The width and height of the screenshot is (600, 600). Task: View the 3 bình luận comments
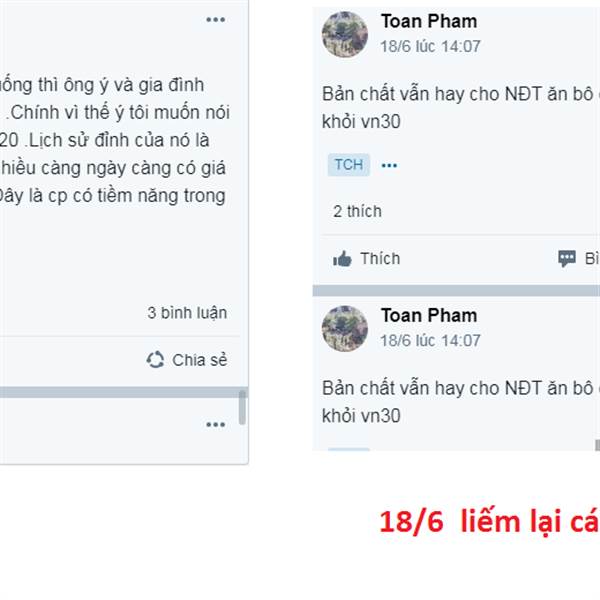tap(187, 313)
